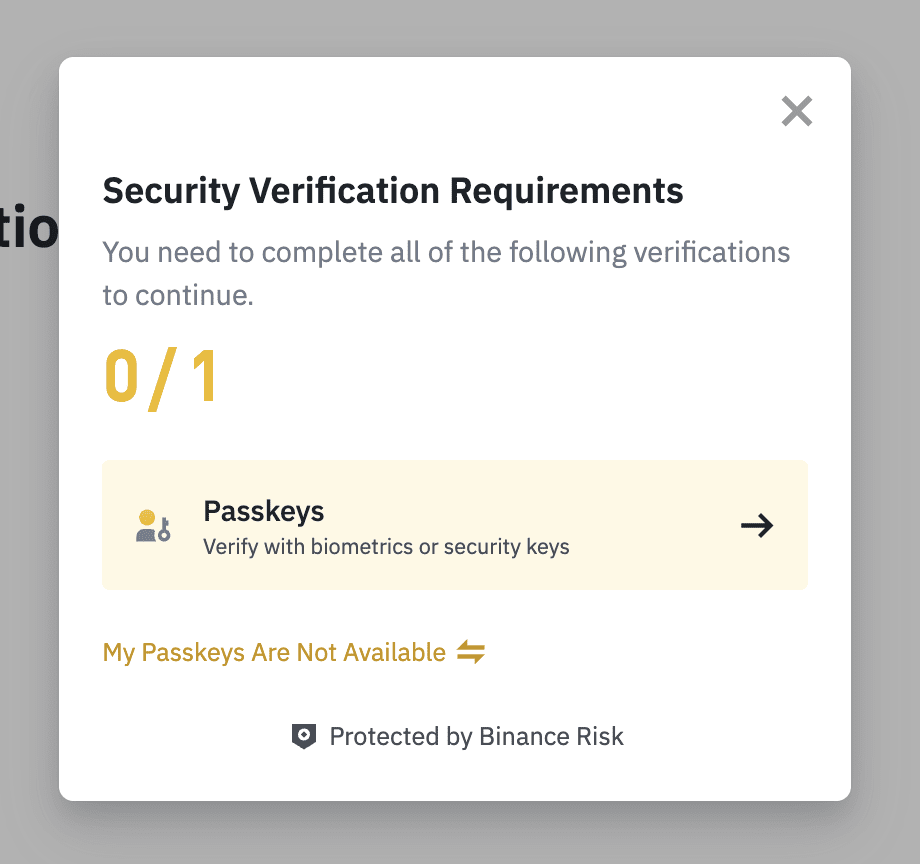This screenshot has width=920, height=864.
Task: Click the 'Security Verification Requirements' heading
Action: click(x=393, y=190)
